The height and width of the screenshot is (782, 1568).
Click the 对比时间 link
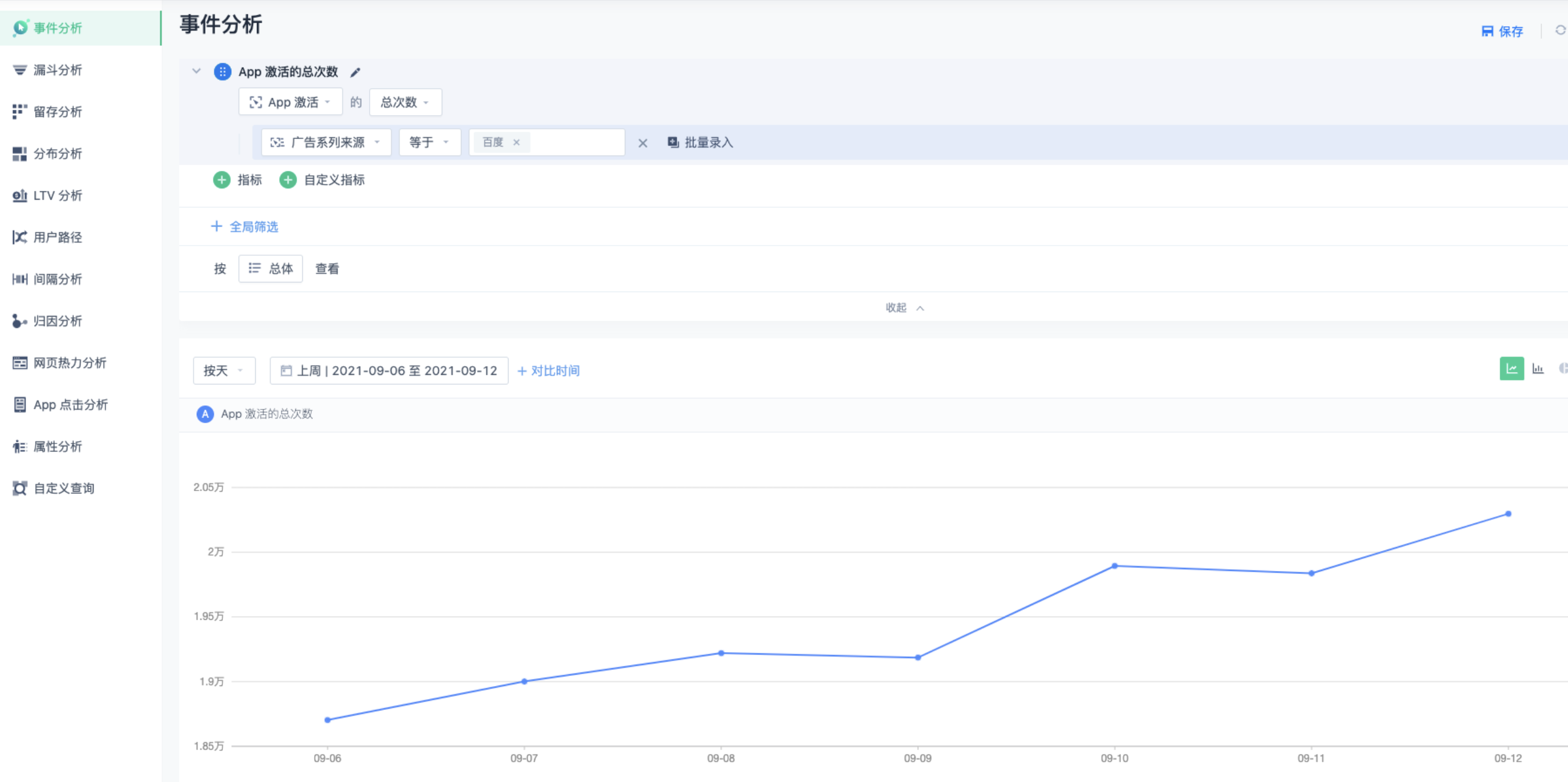click(x=549, y=371)
